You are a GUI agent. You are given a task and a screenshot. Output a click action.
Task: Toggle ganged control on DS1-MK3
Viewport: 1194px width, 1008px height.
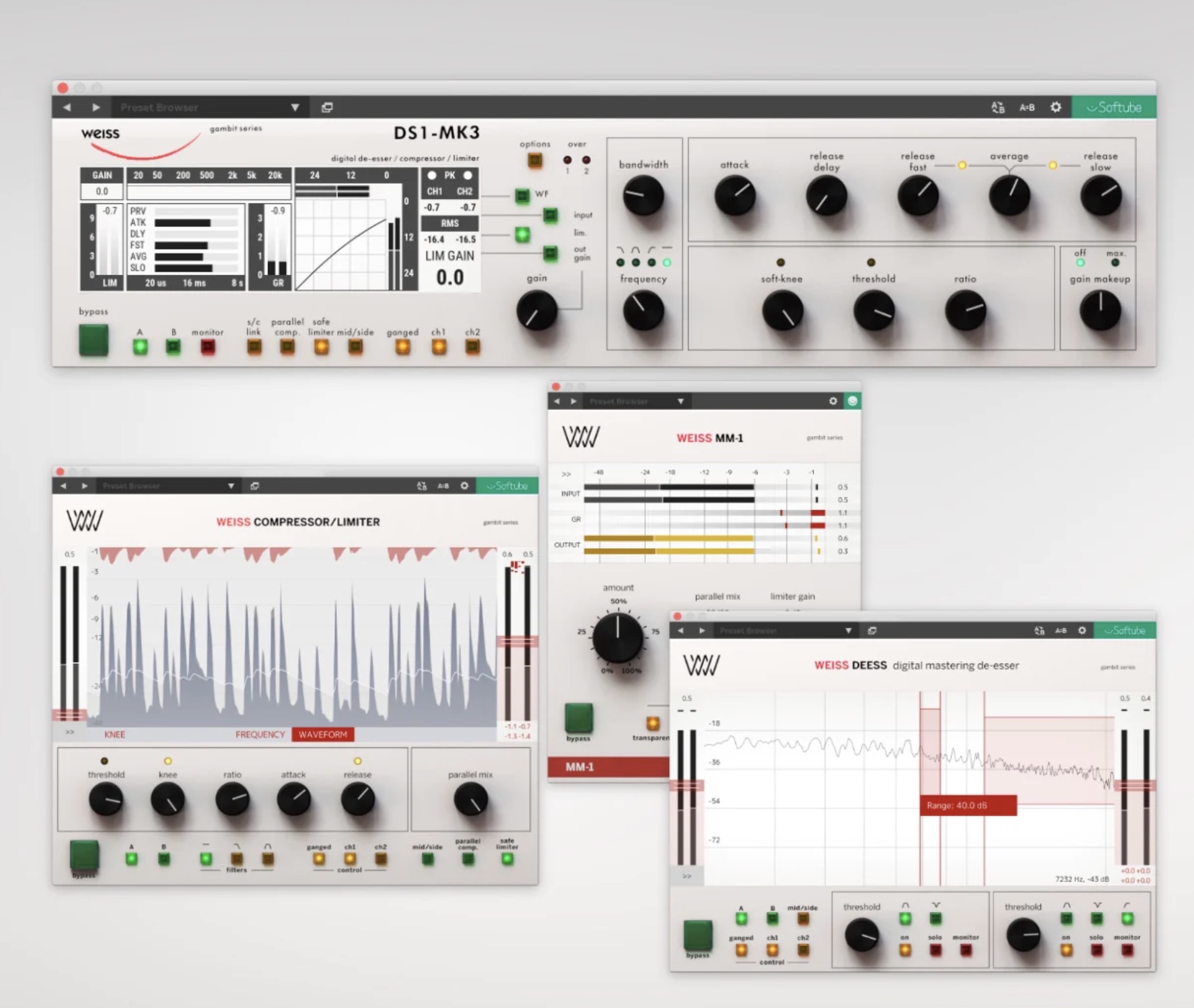coord(403,347)
